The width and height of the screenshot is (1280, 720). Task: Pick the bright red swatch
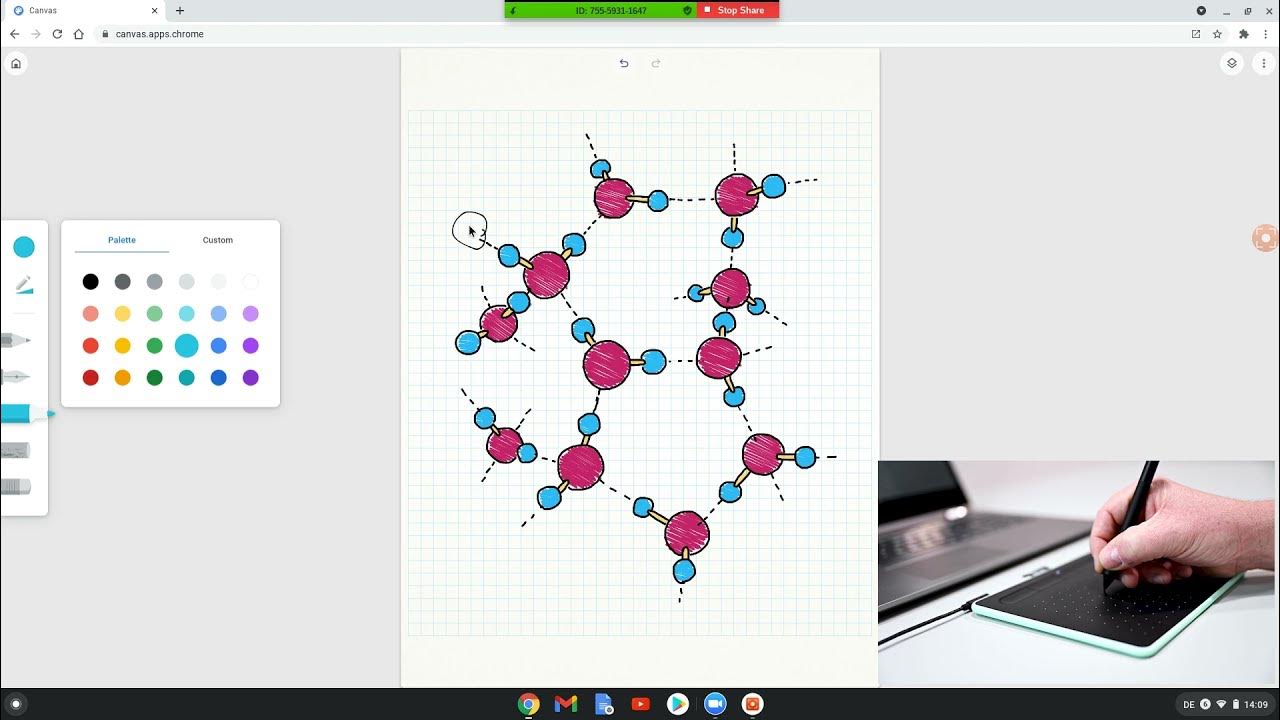click(x=91, y=346)
